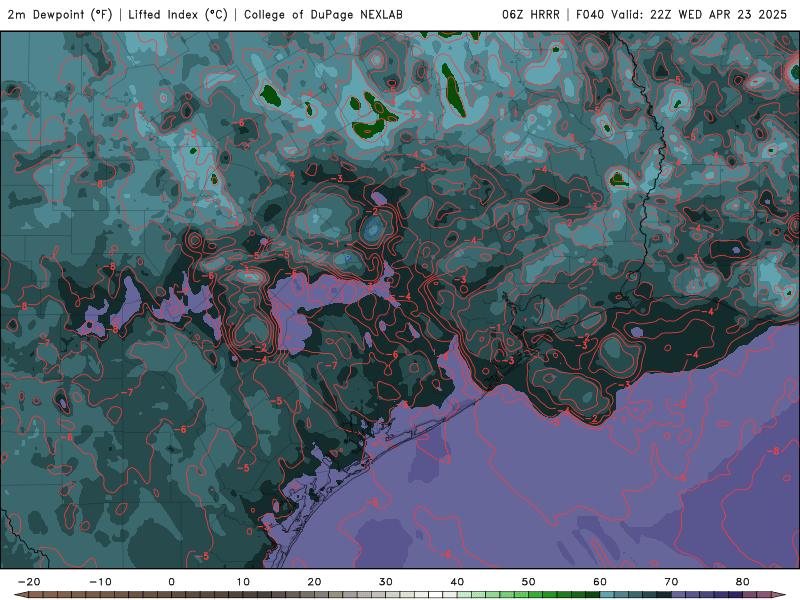Click the 40 label on the color scale
Image resolution: width=800 pixels, height=600 pixels.
click(x=457, y=582)
